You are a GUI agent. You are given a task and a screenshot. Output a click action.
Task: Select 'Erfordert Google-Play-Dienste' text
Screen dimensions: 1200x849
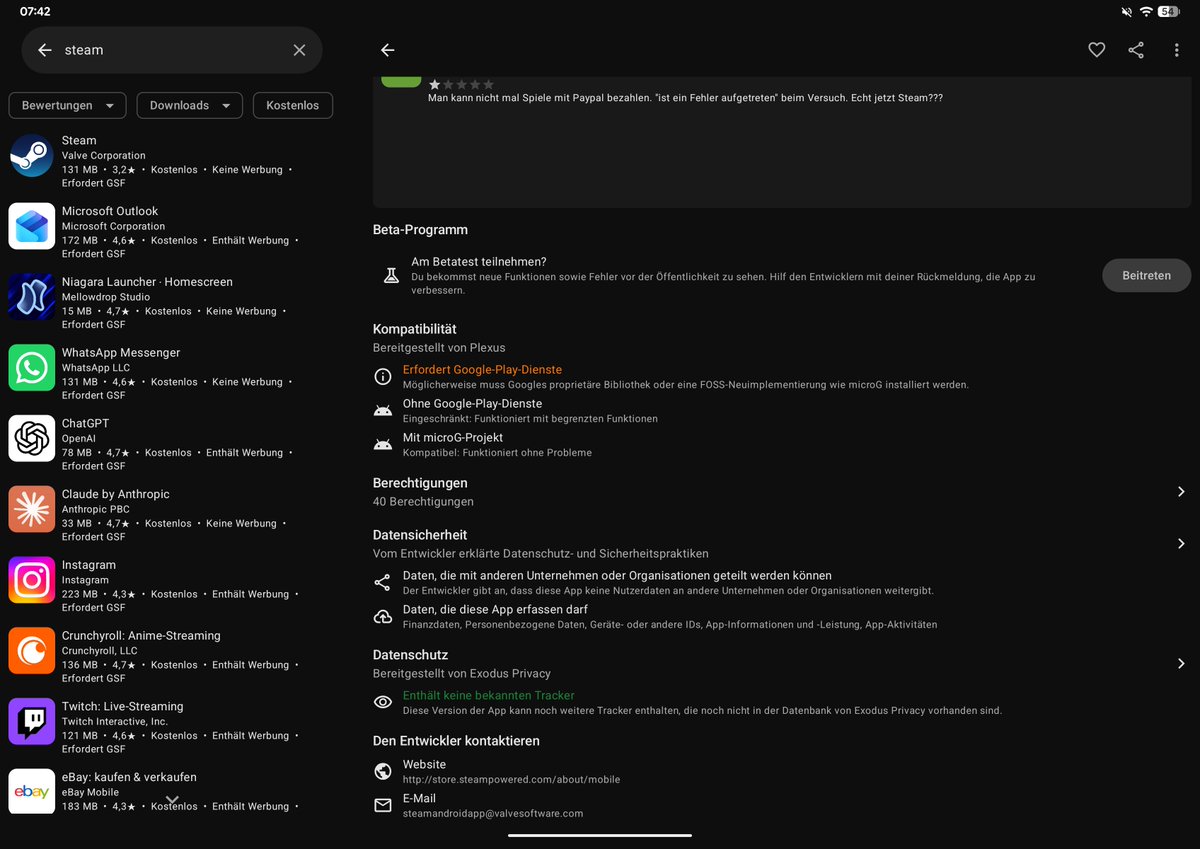pos(482,370)
